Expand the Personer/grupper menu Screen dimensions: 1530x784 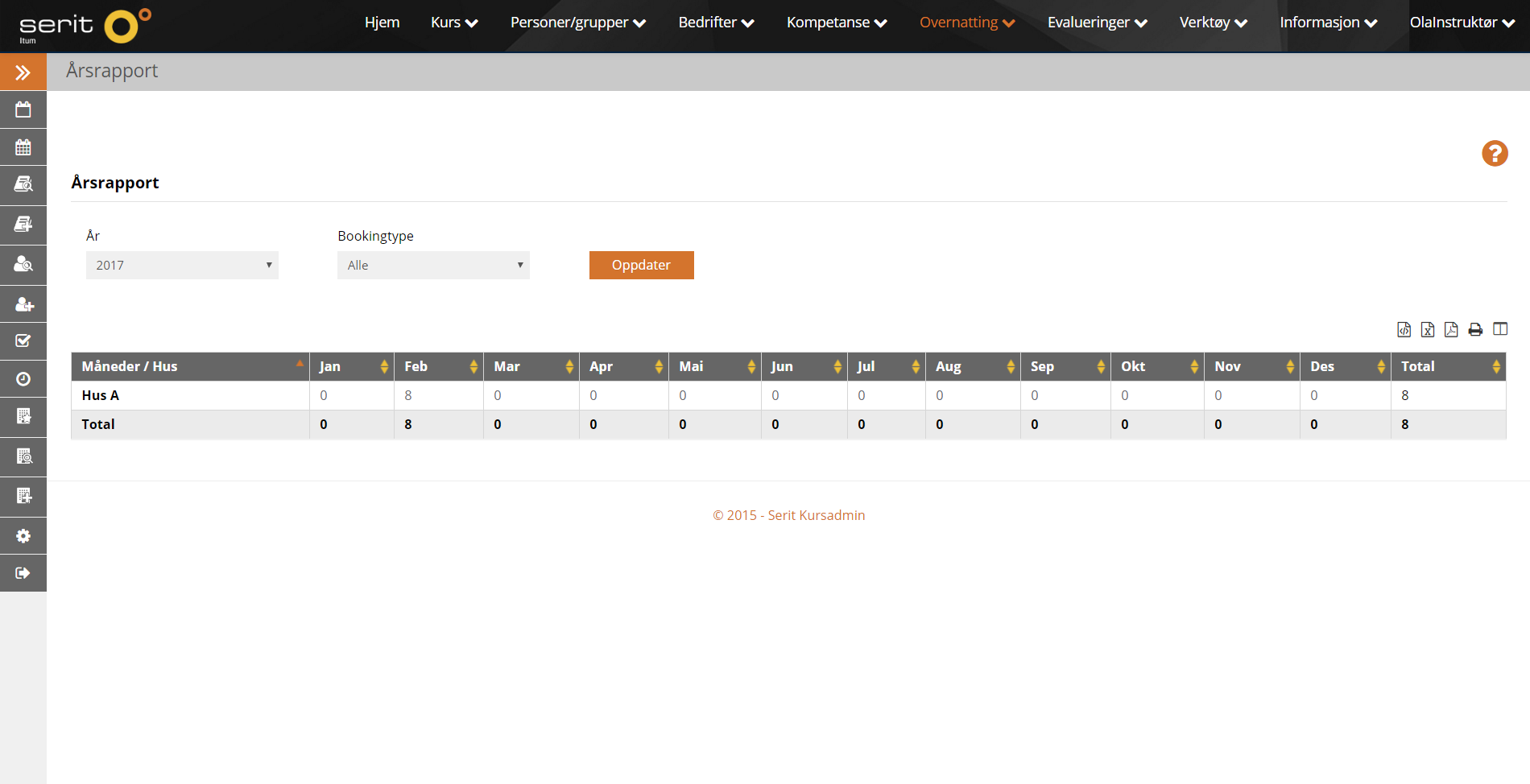point(578,23)
